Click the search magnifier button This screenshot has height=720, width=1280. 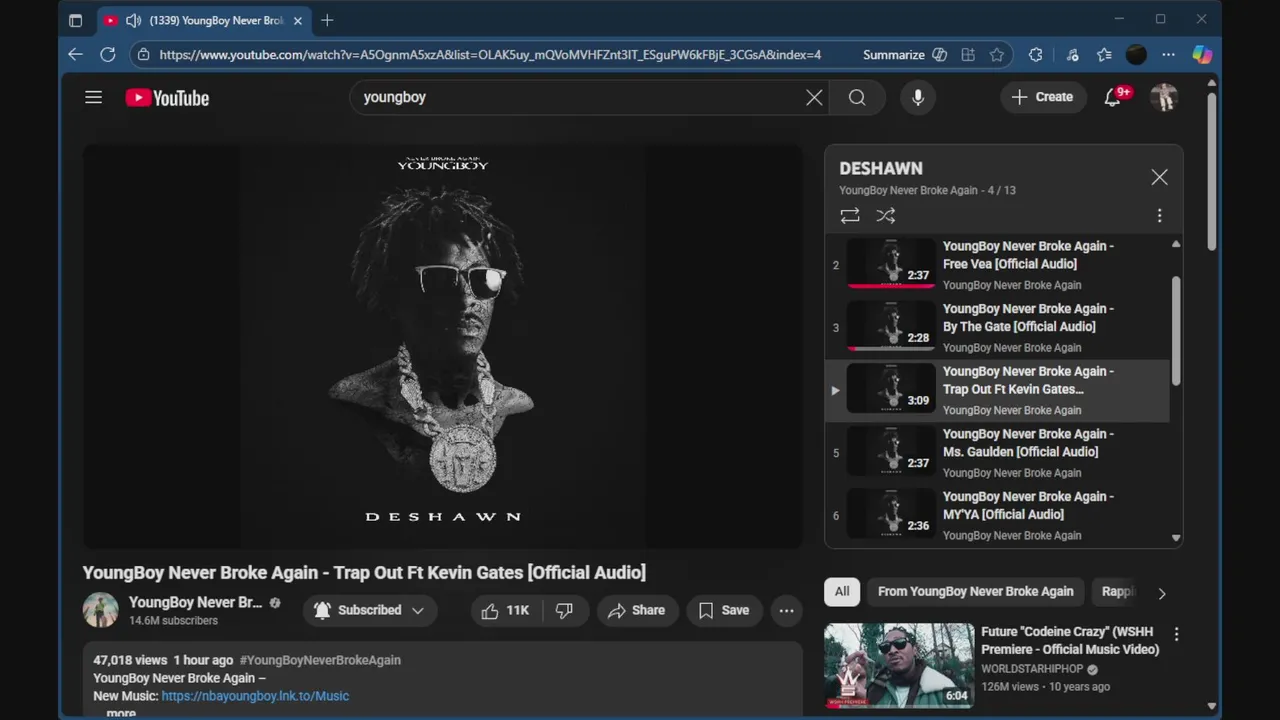coord(857,97)
